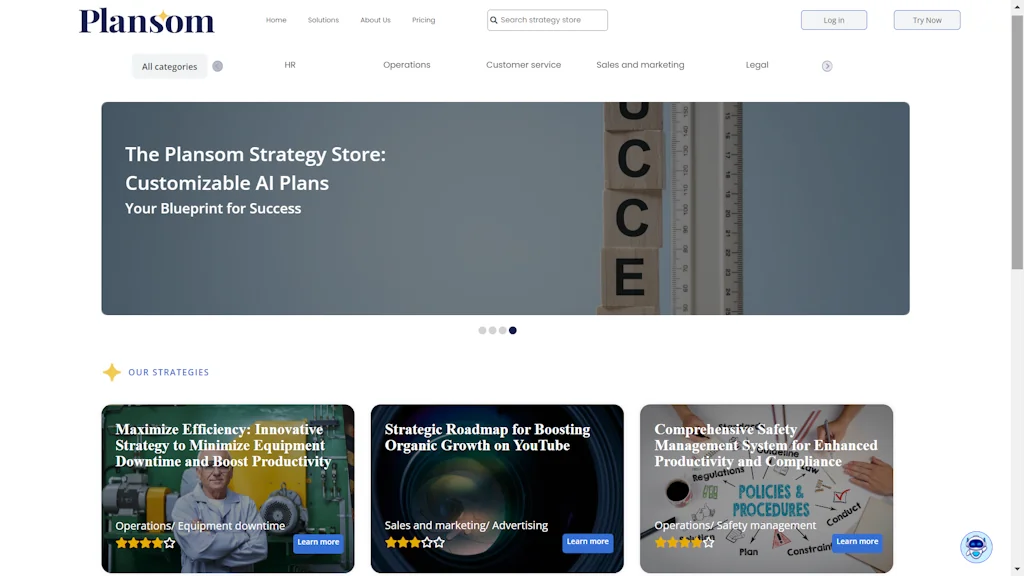The image size is (1024, 576).
Task: Open the Pricing page
Action: [x=423, y=20]
